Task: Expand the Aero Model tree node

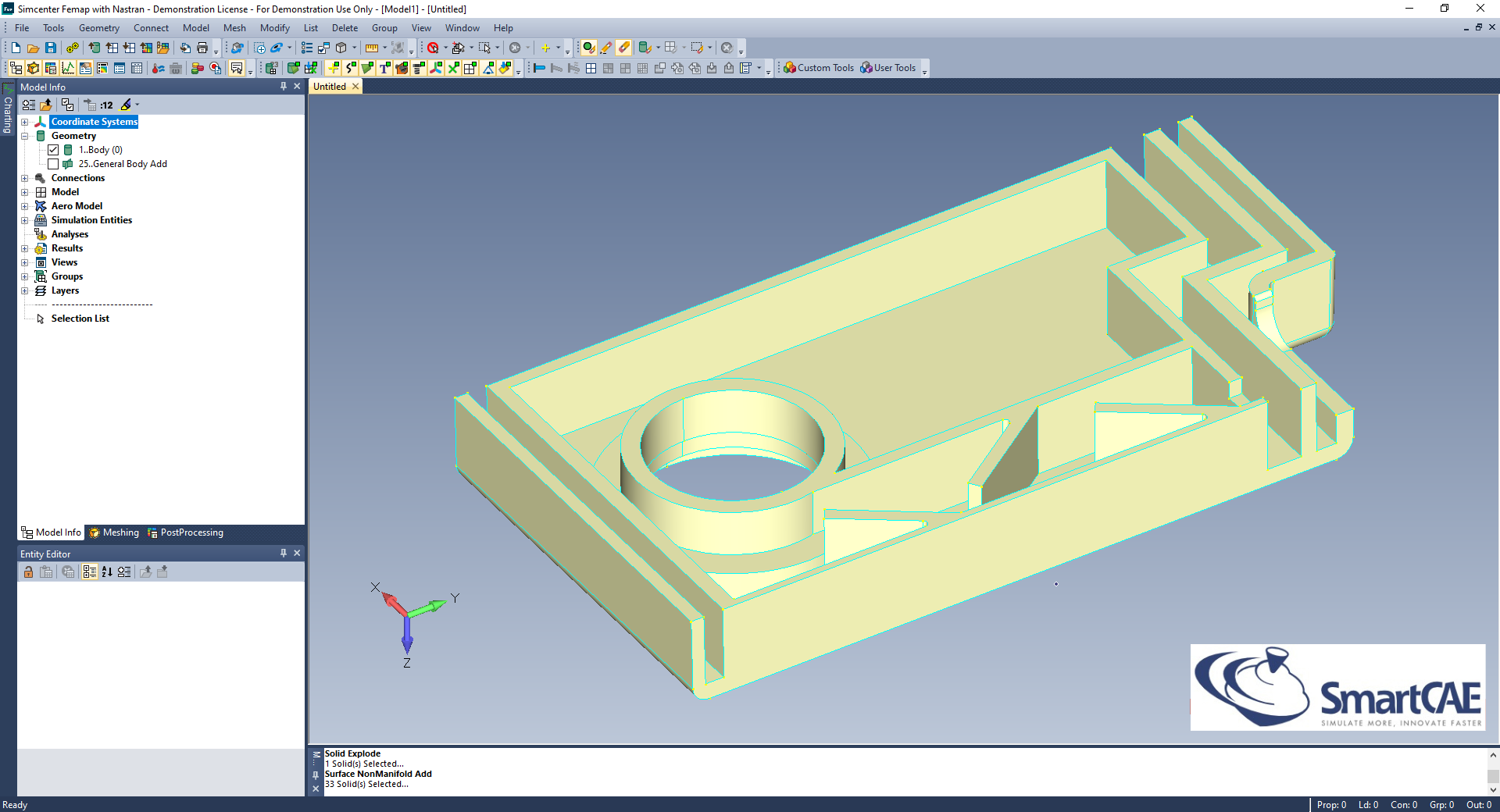Action: point(25,206)
